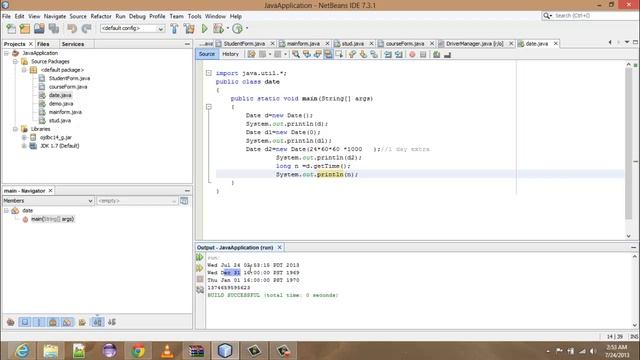Image resolution: width=640 pixels, height=360 pixels.
Task: Toggle fully qualified names in Navigator
Action: click(x=82, y=322)
